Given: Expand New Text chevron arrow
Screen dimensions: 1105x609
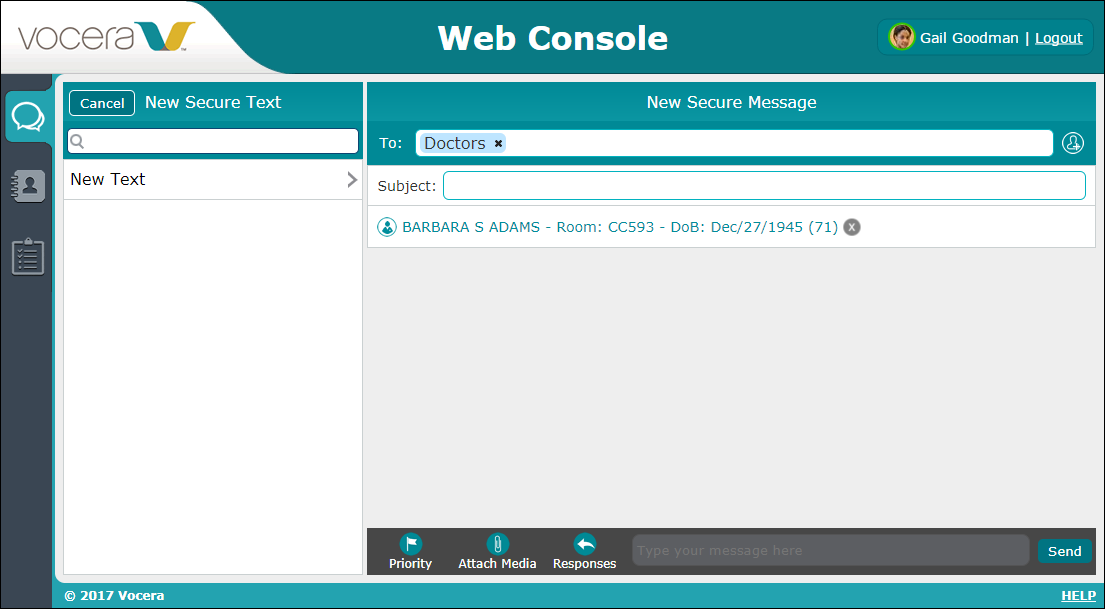Looking at the screenshot, I should click(352, 180).
